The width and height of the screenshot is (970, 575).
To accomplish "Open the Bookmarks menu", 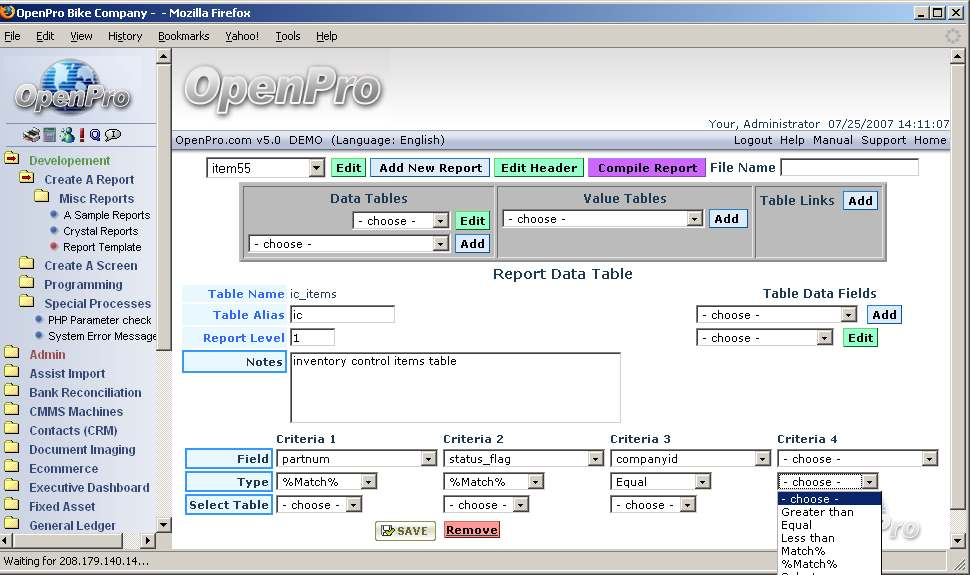I will coord(183,36).
